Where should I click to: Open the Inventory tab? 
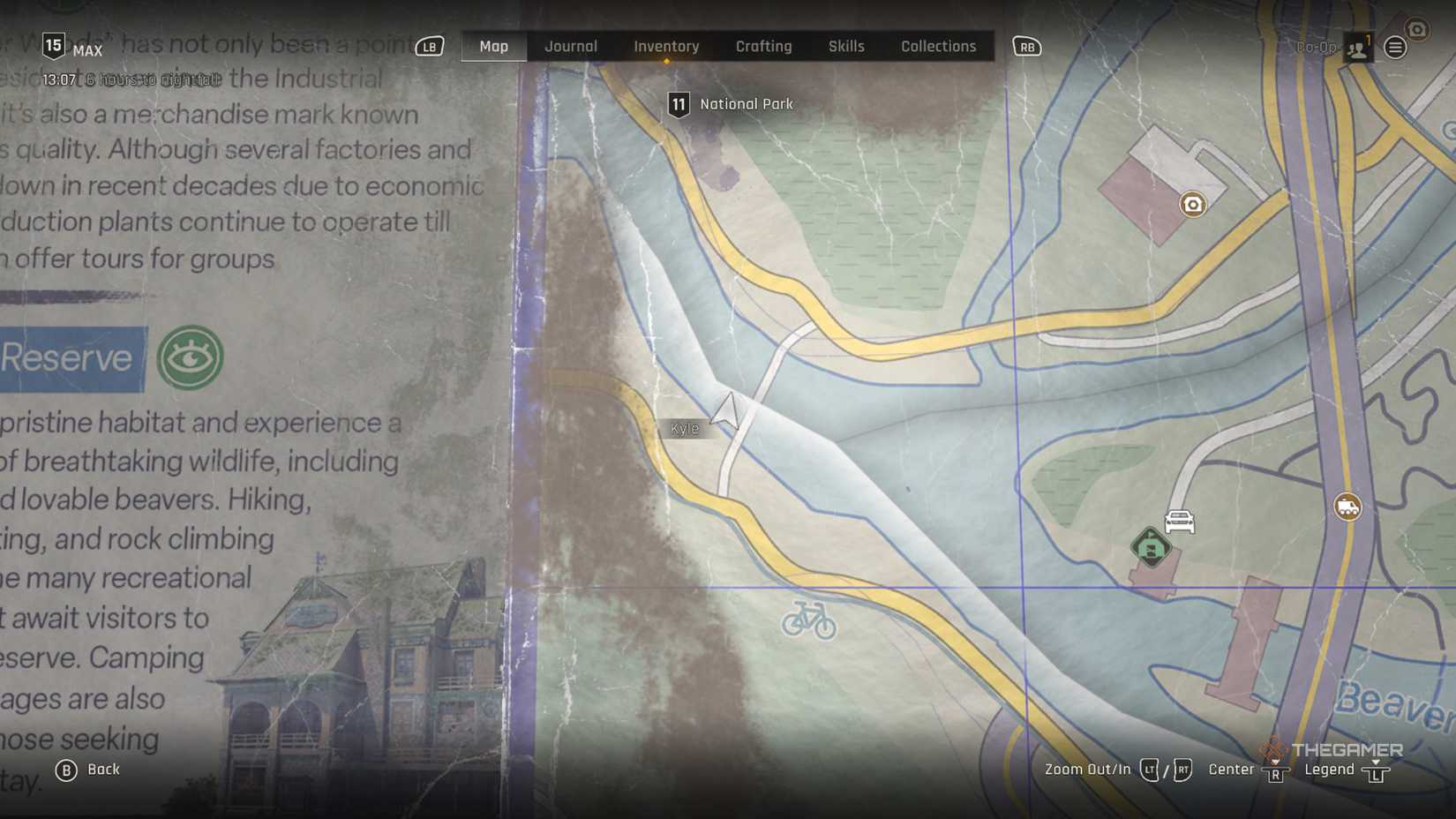pyautogui.click(x=666, y=47)
